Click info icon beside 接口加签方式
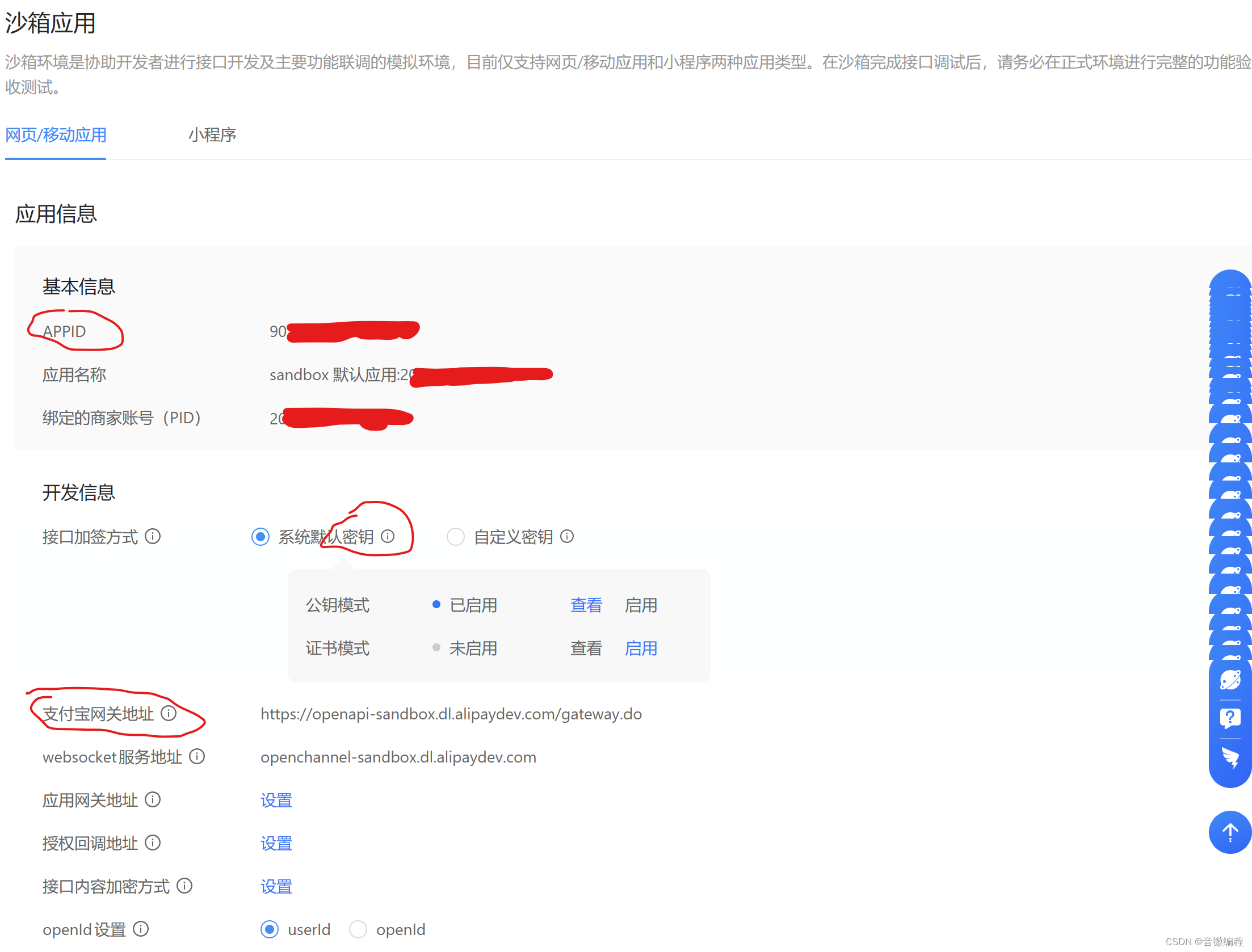This screenshot has height=952, width=1252. click(153, 536)
